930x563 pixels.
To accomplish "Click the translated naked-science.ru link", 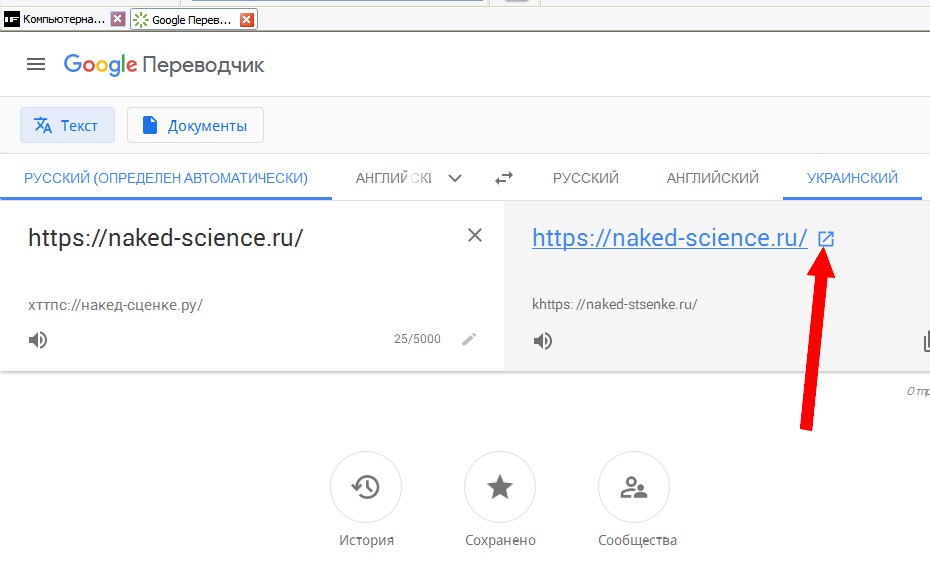I will tap(669, 238).
